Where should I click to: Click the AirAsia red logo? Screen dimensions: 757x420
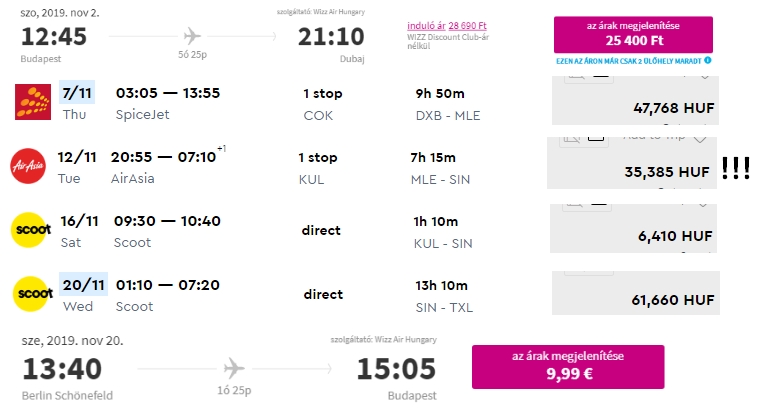click(28, 166)
